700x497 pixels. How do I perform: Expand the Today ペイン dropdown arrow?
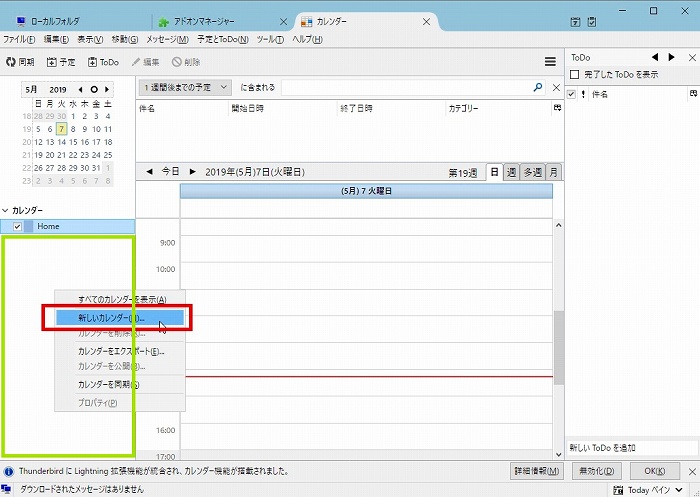click(690, 490)
